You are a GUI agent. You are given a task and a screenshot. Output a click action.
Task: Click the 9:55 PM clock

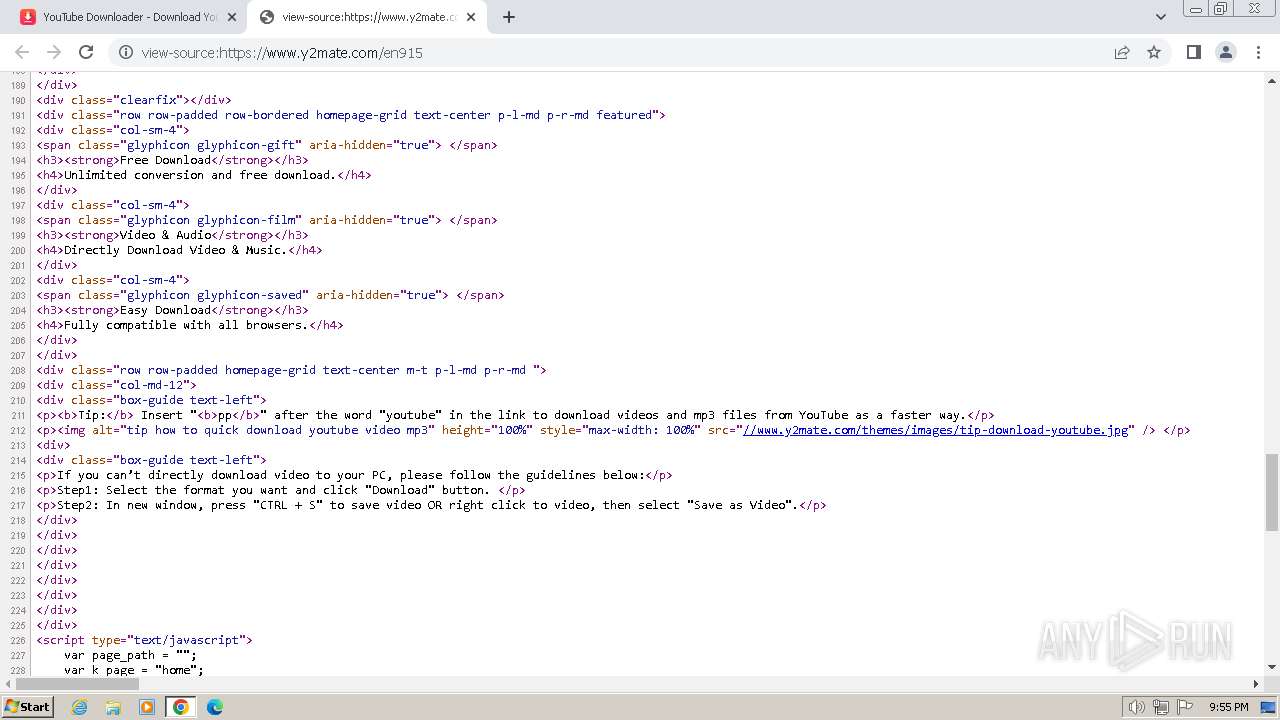click(1229, 707)
